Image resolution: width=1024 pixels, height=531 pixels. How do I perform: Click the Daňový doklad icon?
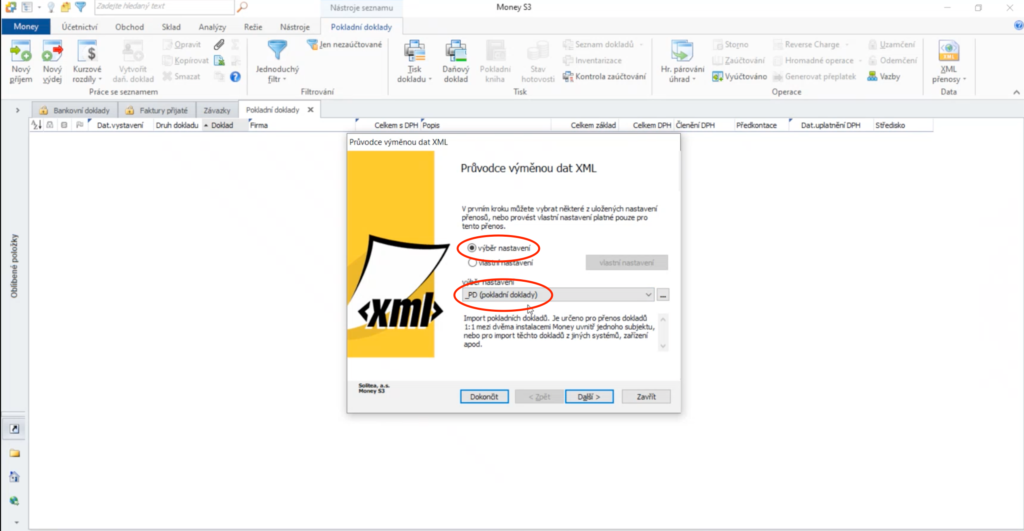455,61
